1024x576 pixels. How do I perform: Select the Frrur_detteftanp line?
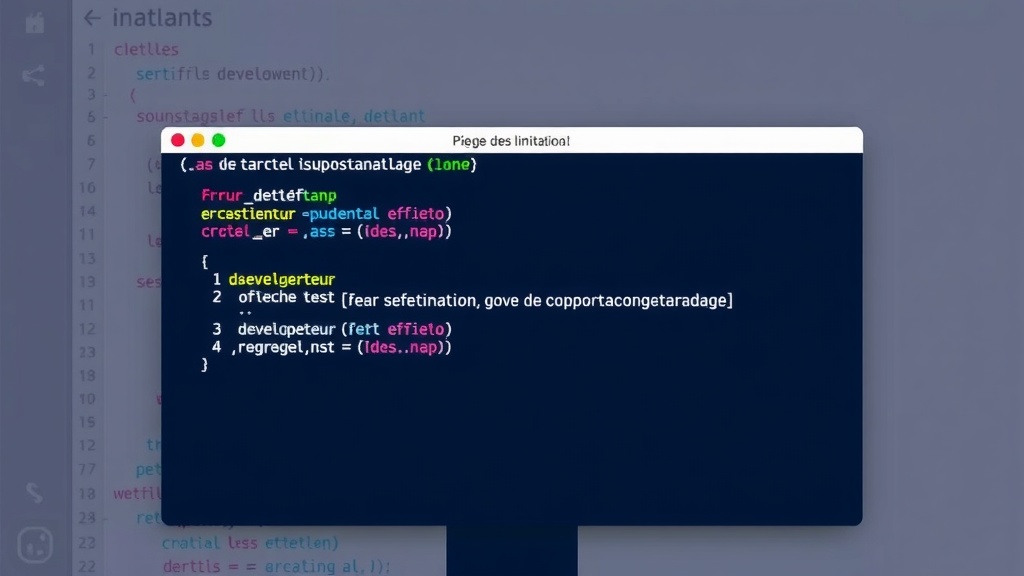tap(269, 195)
